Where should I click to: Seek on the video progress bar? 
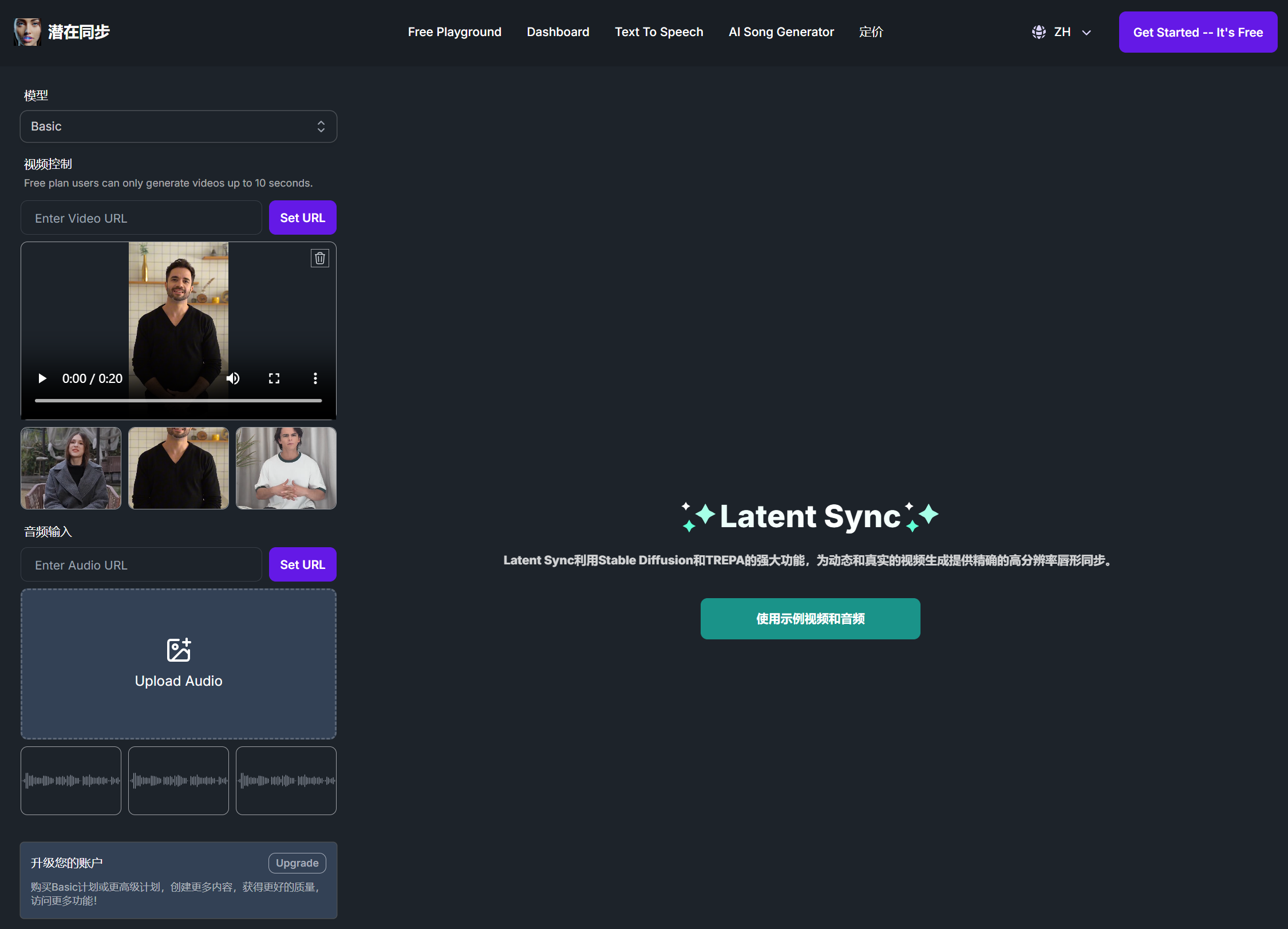[178, 401]
